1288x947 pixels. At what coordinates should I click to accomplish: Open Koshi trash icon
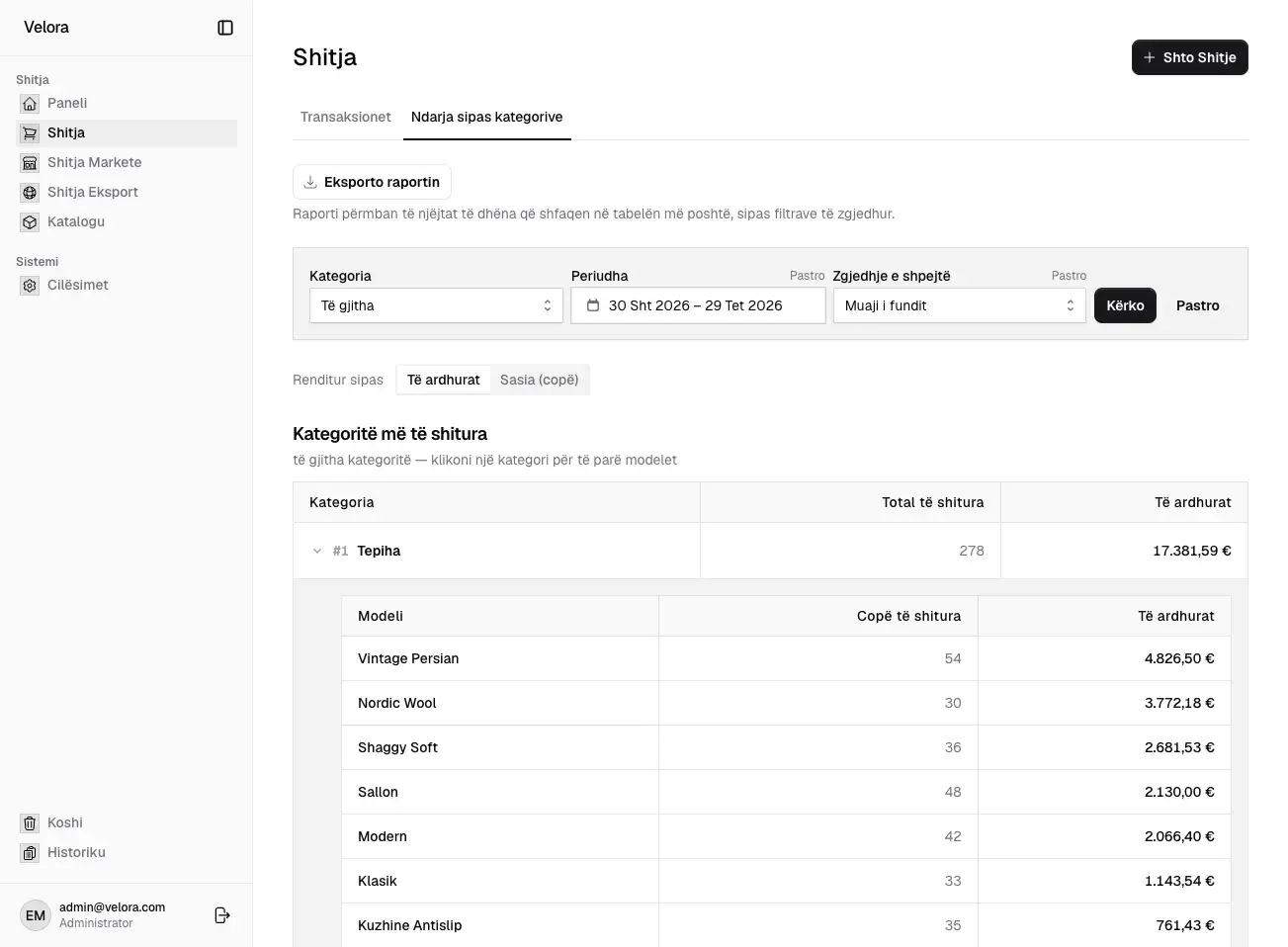(30, 822)
